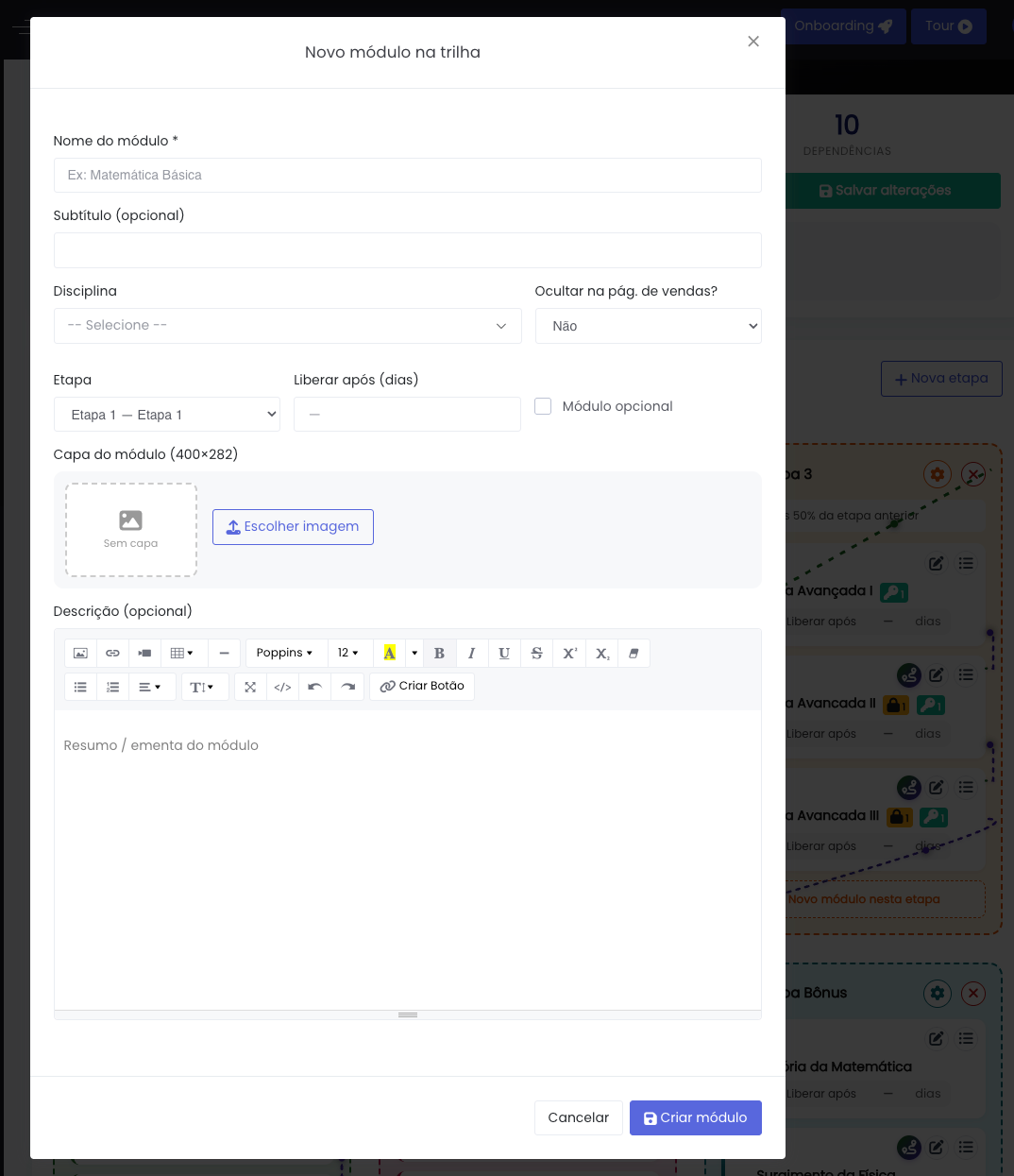Click the Criar Botão toolbar button
This screenshot has width=1014, height=1176.
tap(422, 687)
